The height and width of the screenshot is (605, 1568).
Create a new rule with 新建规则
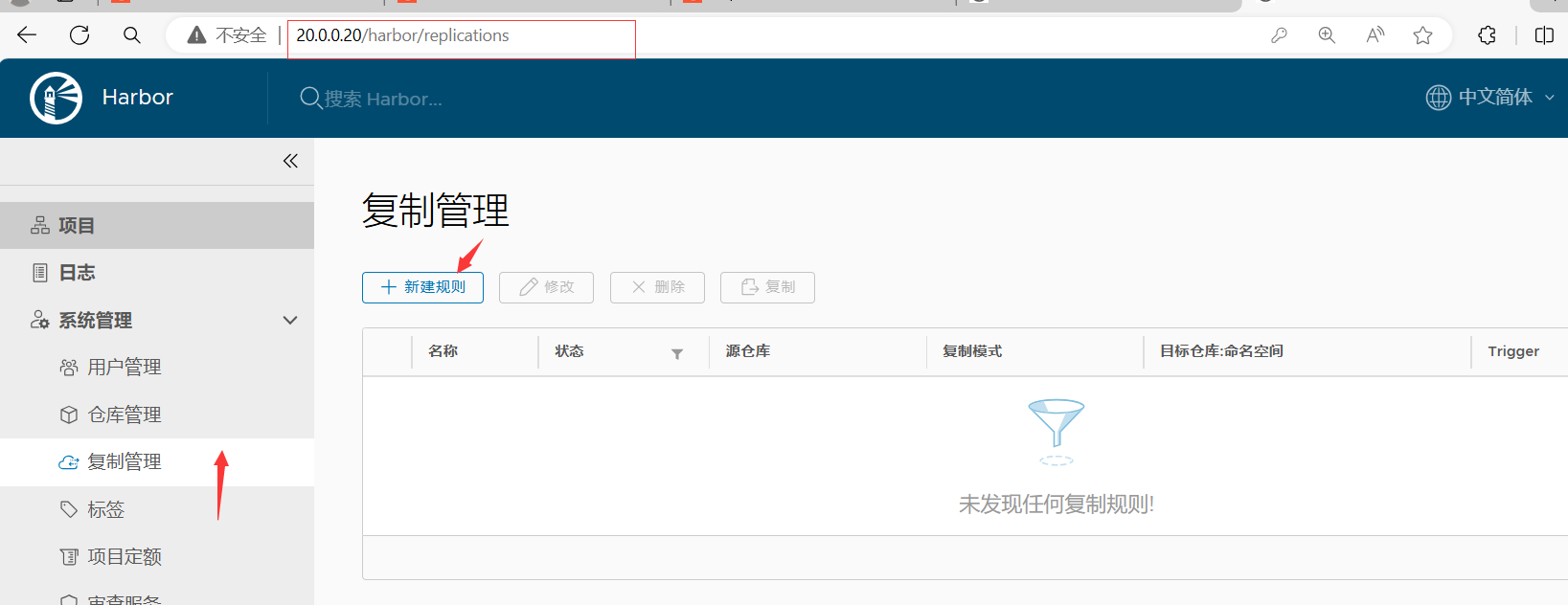[x=422, y=287]
